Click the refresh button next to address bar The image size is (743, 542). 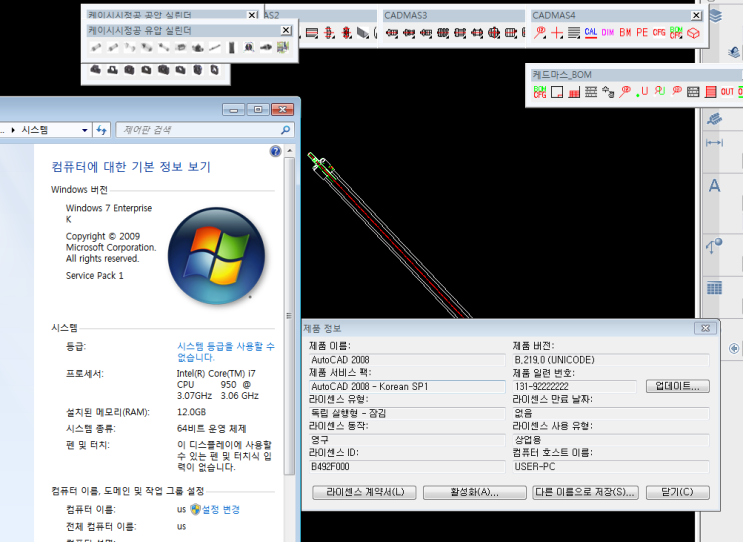[x=101, y=130]
